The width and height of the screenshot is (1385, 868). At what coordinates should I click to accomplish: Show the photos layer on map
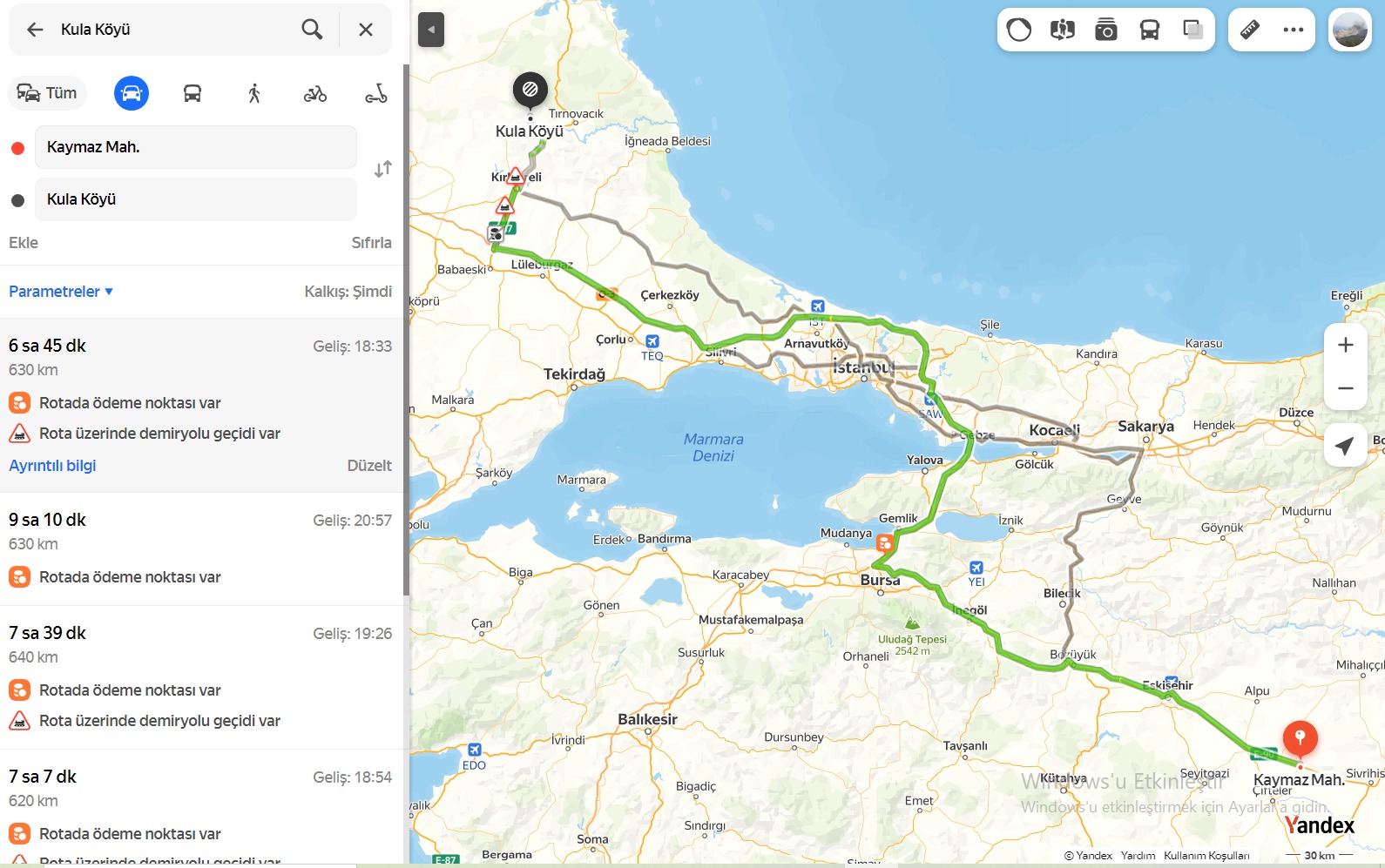1105,30
